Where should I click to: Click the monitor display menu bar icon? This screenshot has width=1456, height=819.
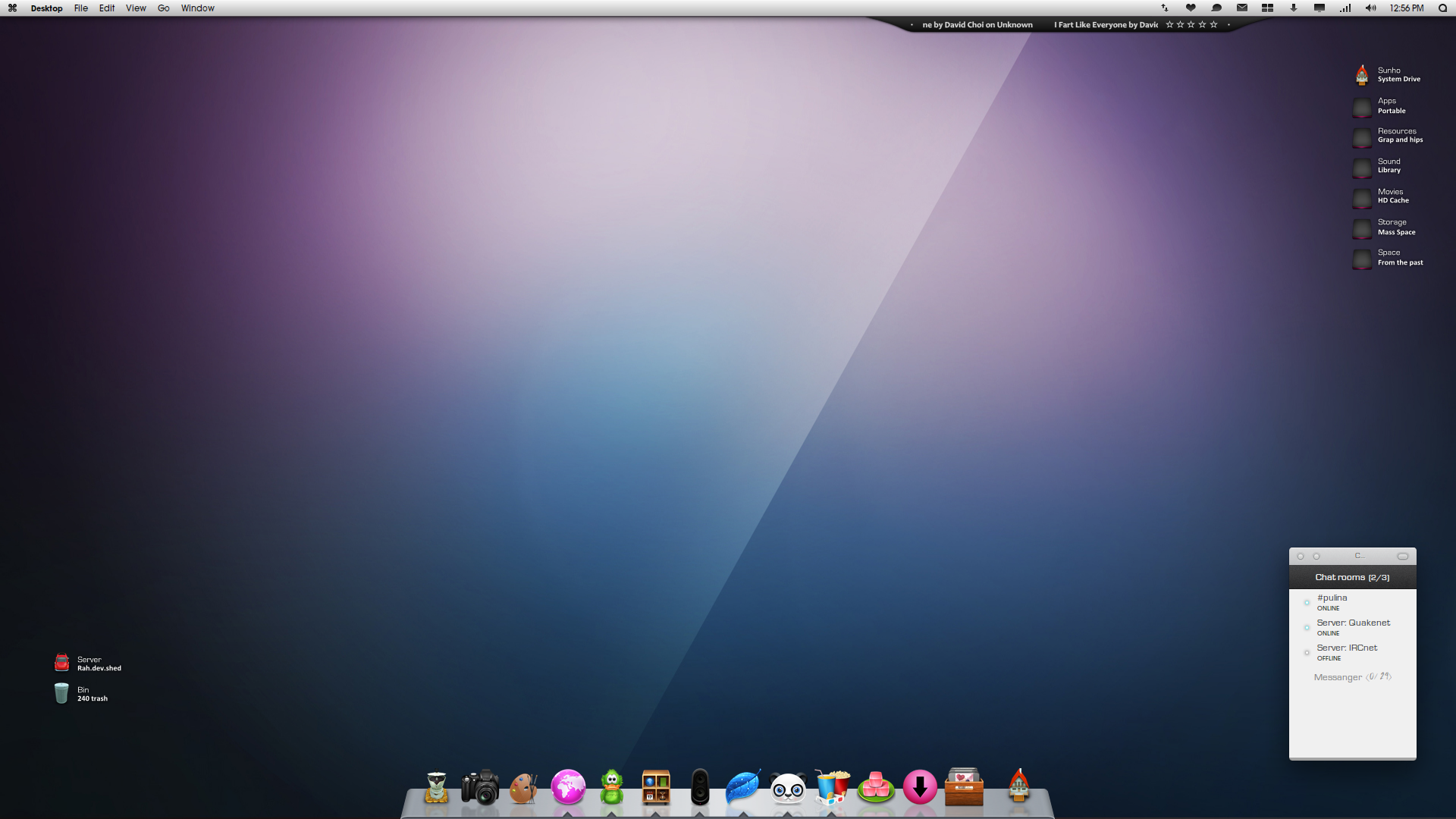(1319, 8)
